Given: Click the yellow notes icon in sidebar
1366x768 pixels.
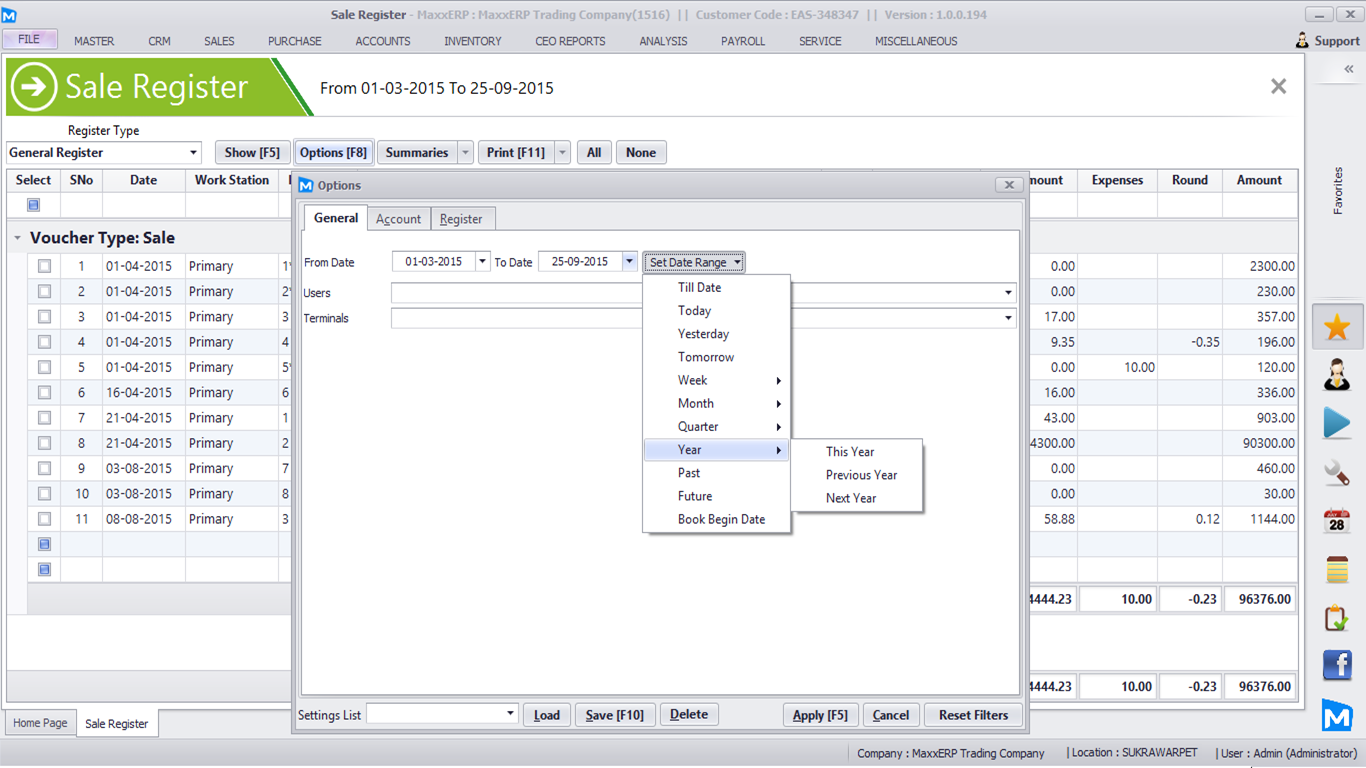Looking at the screenshot, I should [1336, 569].
